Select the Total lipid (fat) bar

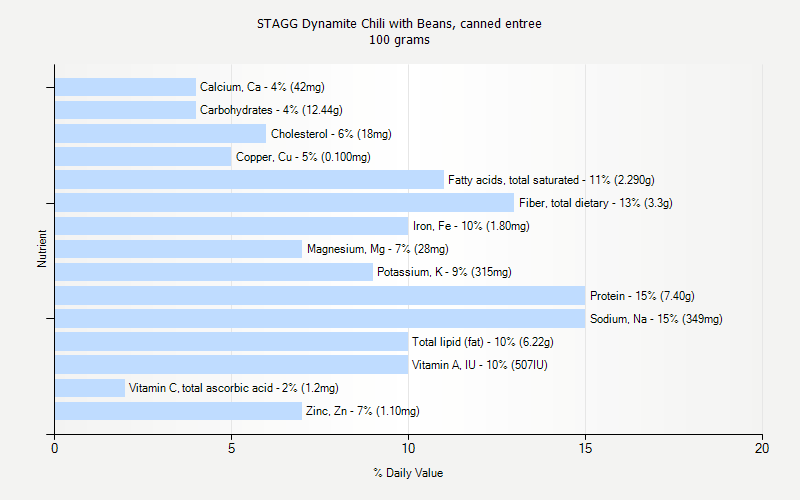[x=232, y=341]
